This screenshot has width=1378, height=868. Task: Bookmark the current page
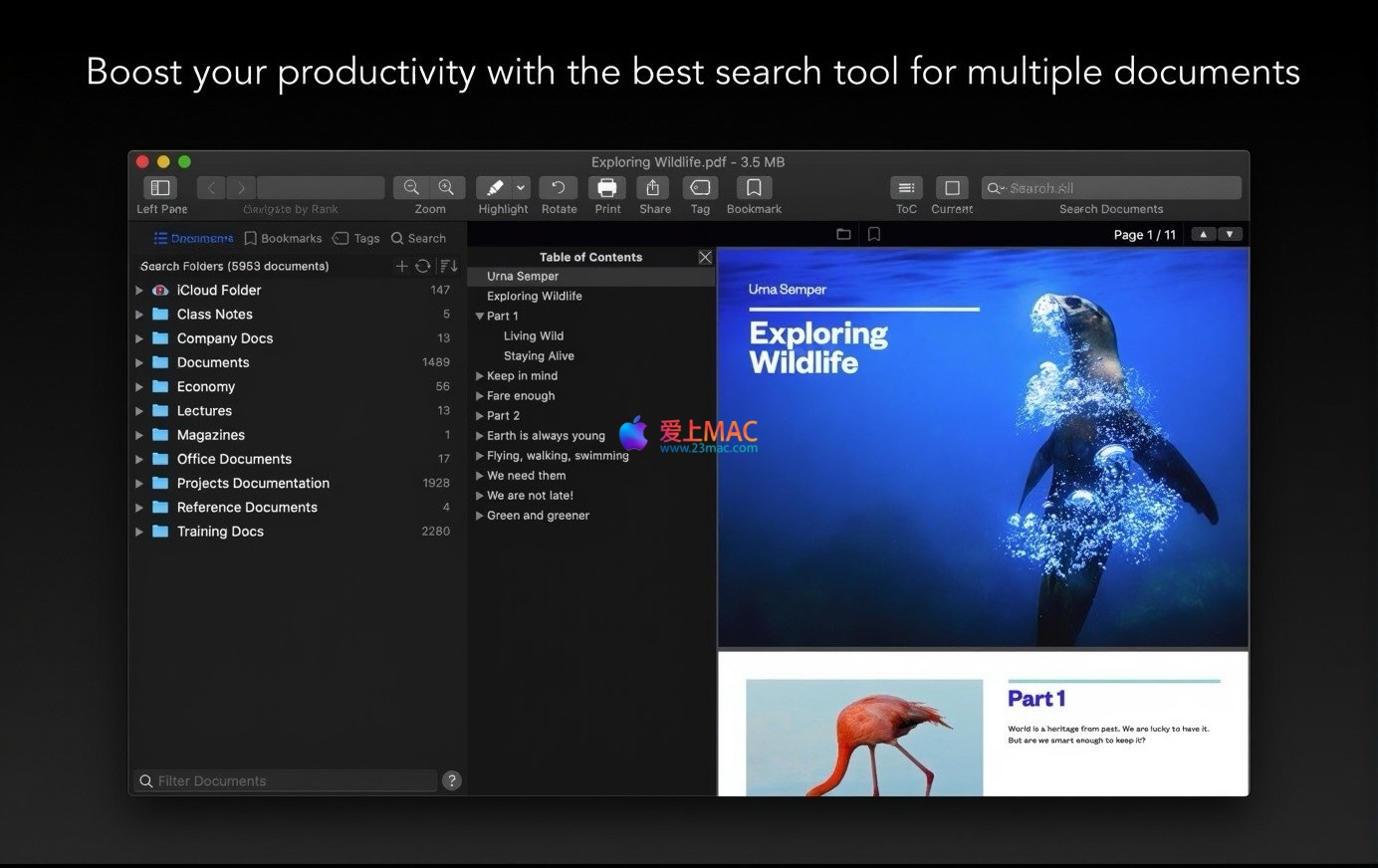click(754, 188)
